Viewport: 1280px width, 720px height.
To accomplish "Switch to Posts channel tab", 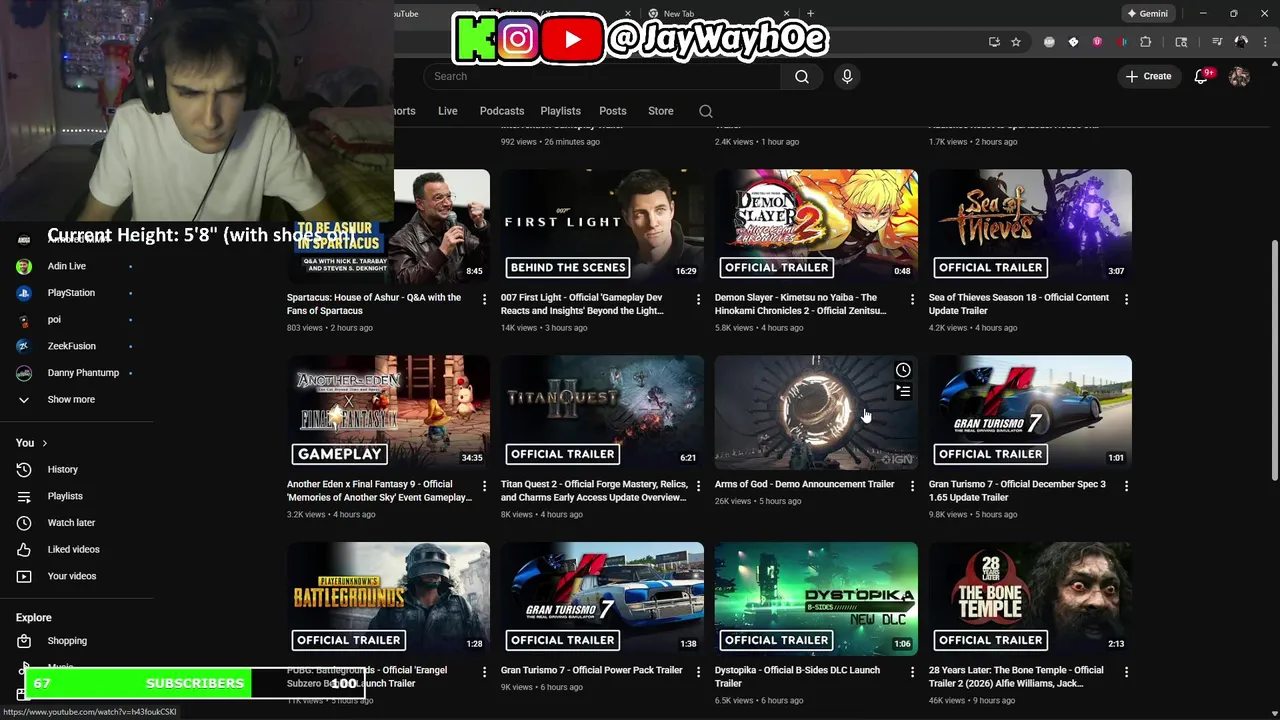I will [x=613, y=111].
